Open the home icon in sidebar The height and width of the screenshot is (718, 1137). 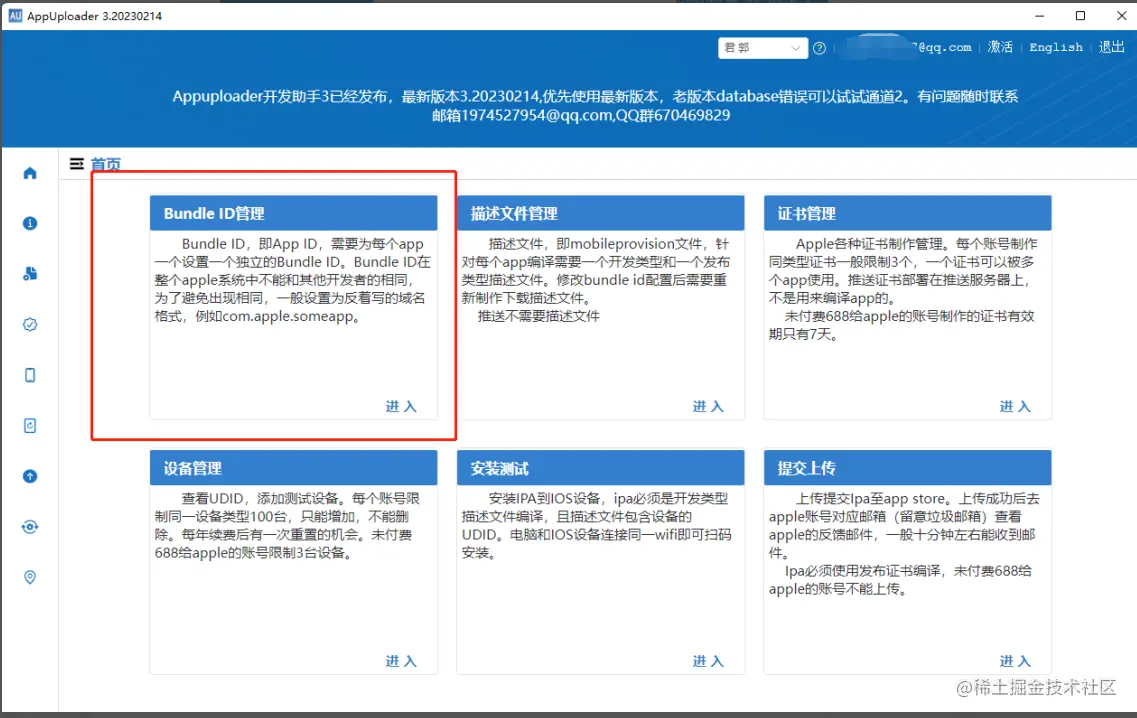(30, 173)
